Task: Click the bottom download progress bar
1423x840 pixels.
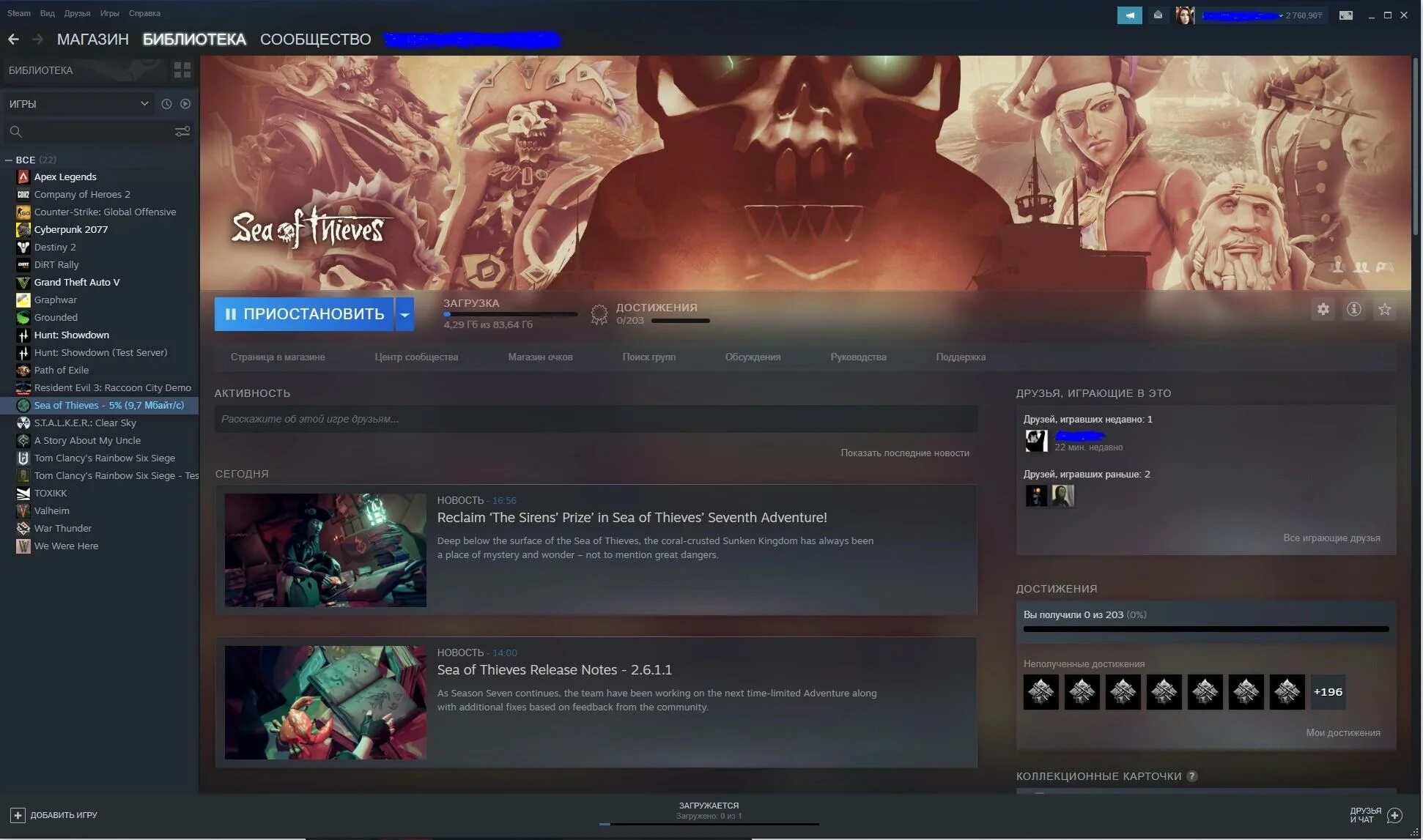Action: click(x=709, y=823)
